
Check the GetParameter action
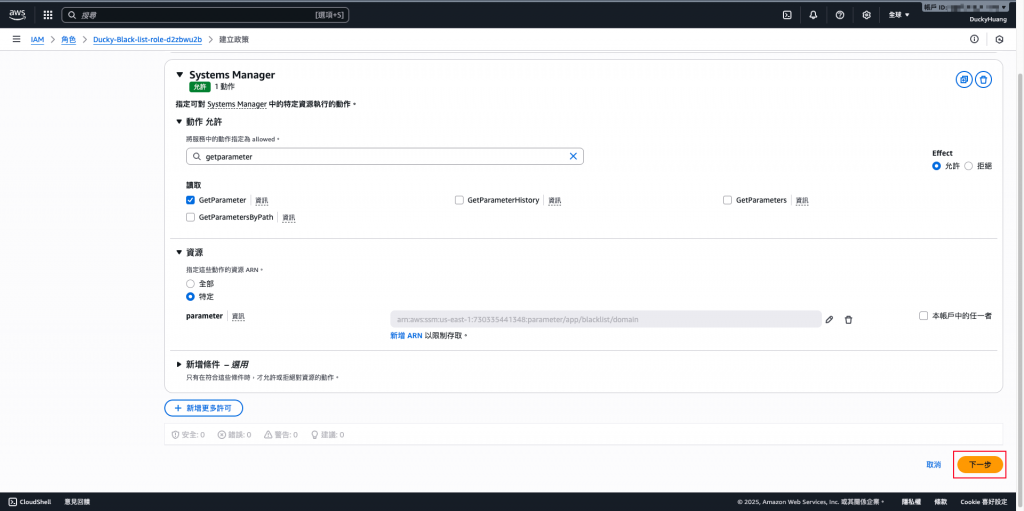pos(191,200)
